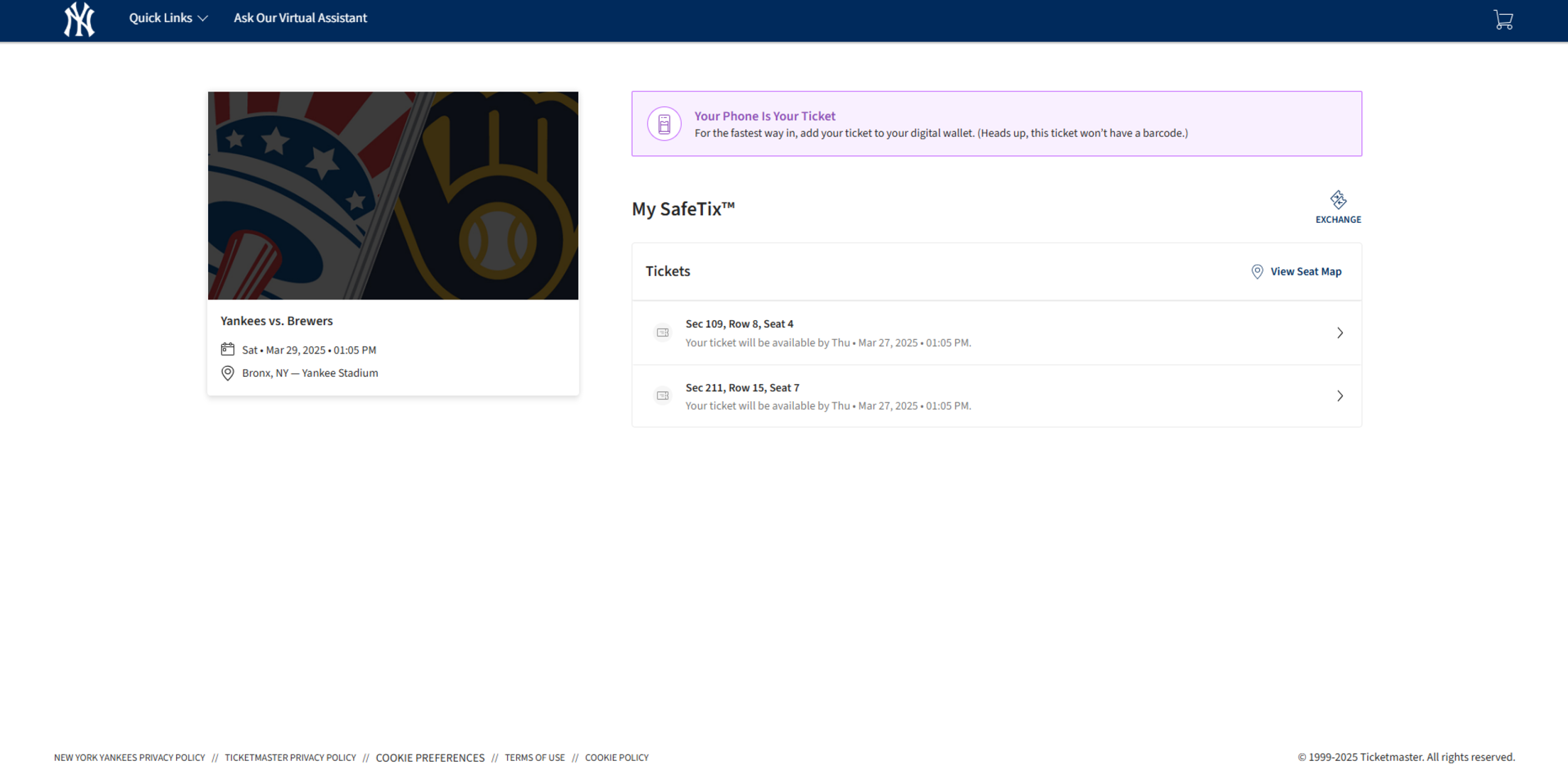
Task: Click the Yankees logo in navigation bar
Action: click(79, 19)
